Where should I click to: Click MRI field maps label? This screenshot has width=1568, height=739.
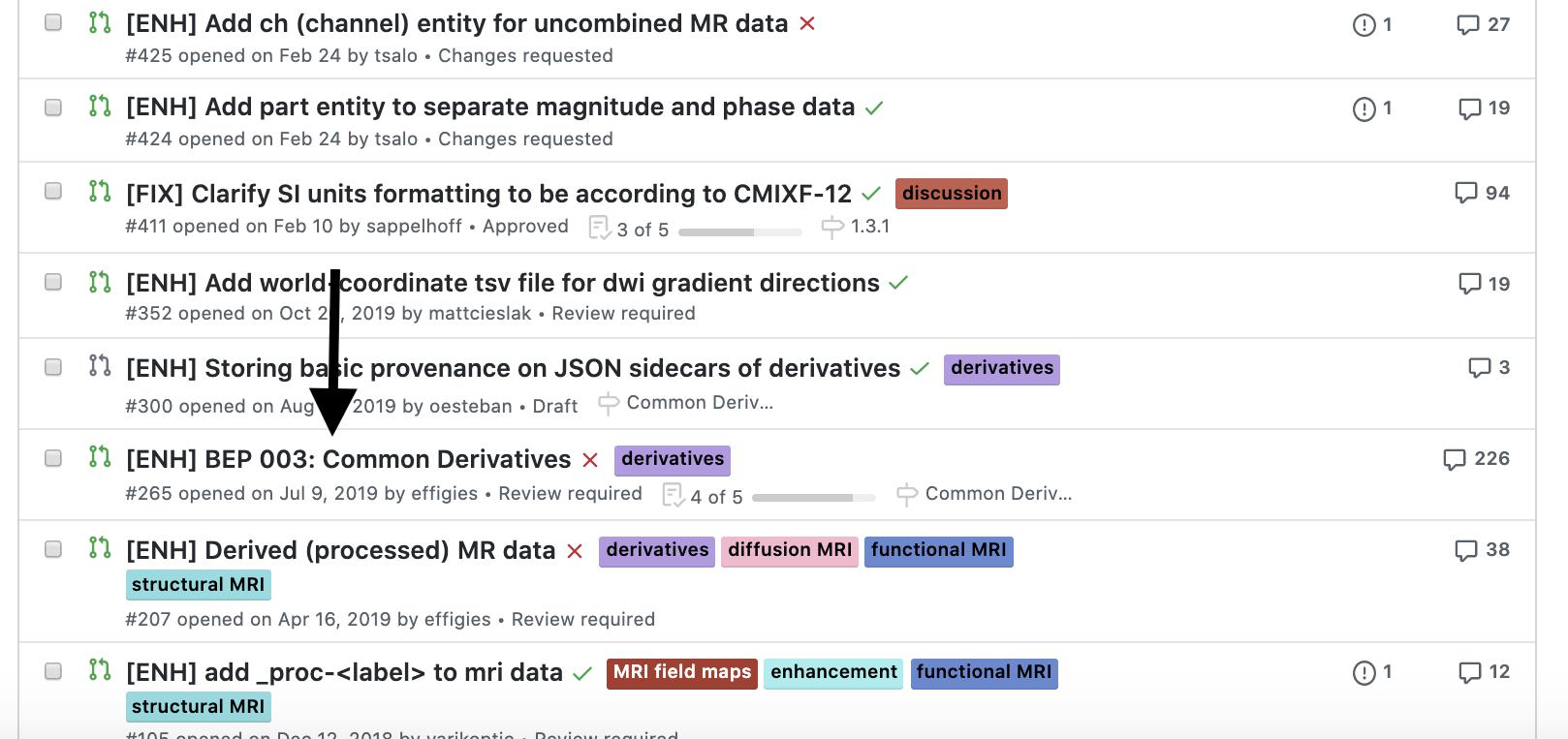pyautogui.click(x=681, y=672)
